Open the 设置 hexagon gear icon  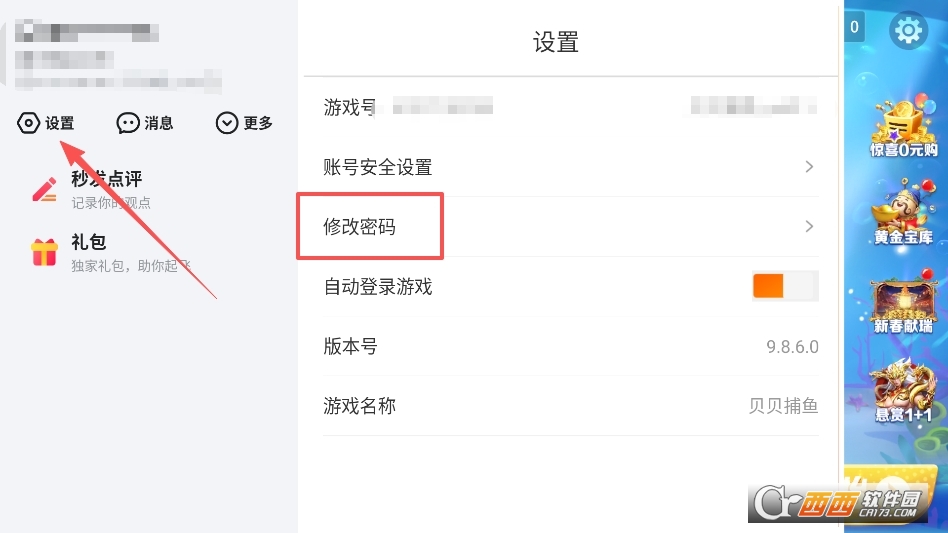(29, 123)
